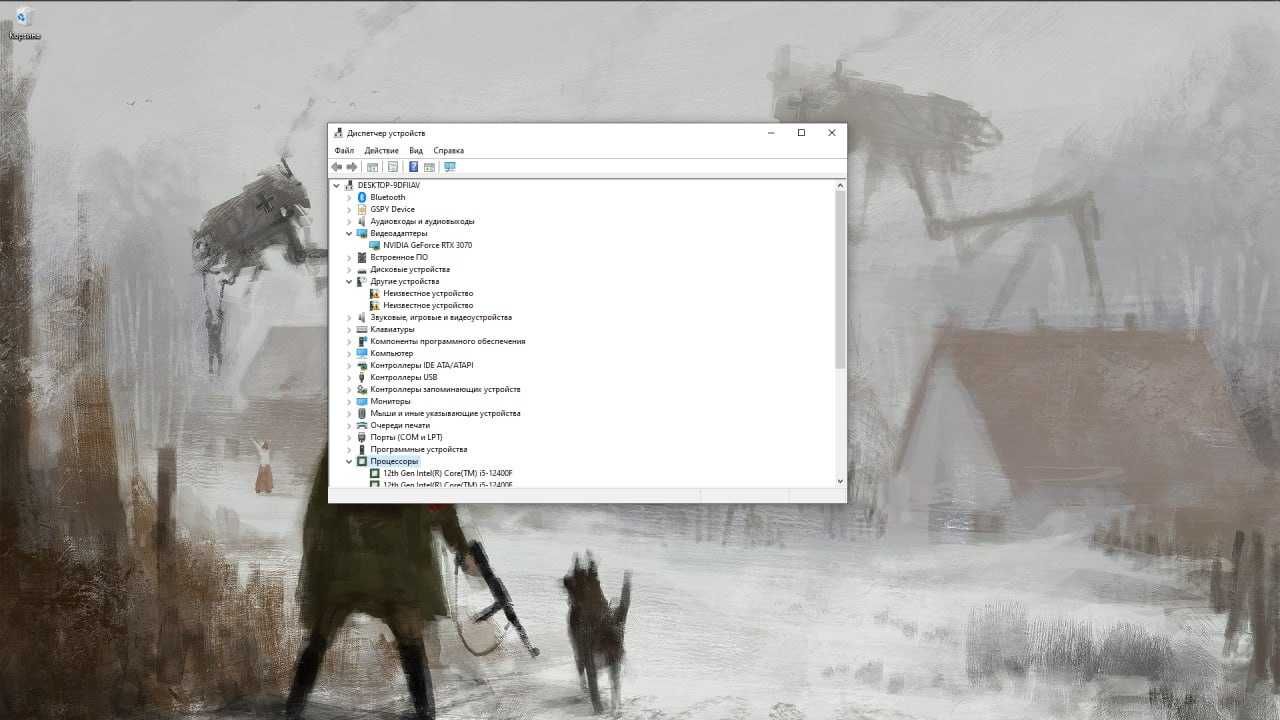Image resolution: width=1280 pixels, height=720 pixels.
Task: Select the Программные устройства label
Action: [418, 449]
